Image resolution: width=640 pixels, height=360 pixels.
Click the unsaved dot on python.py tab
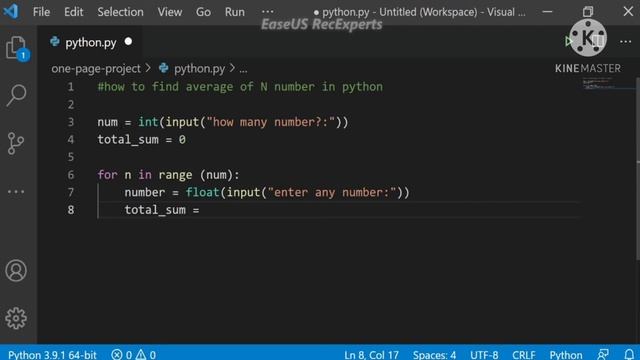(128, 42)
